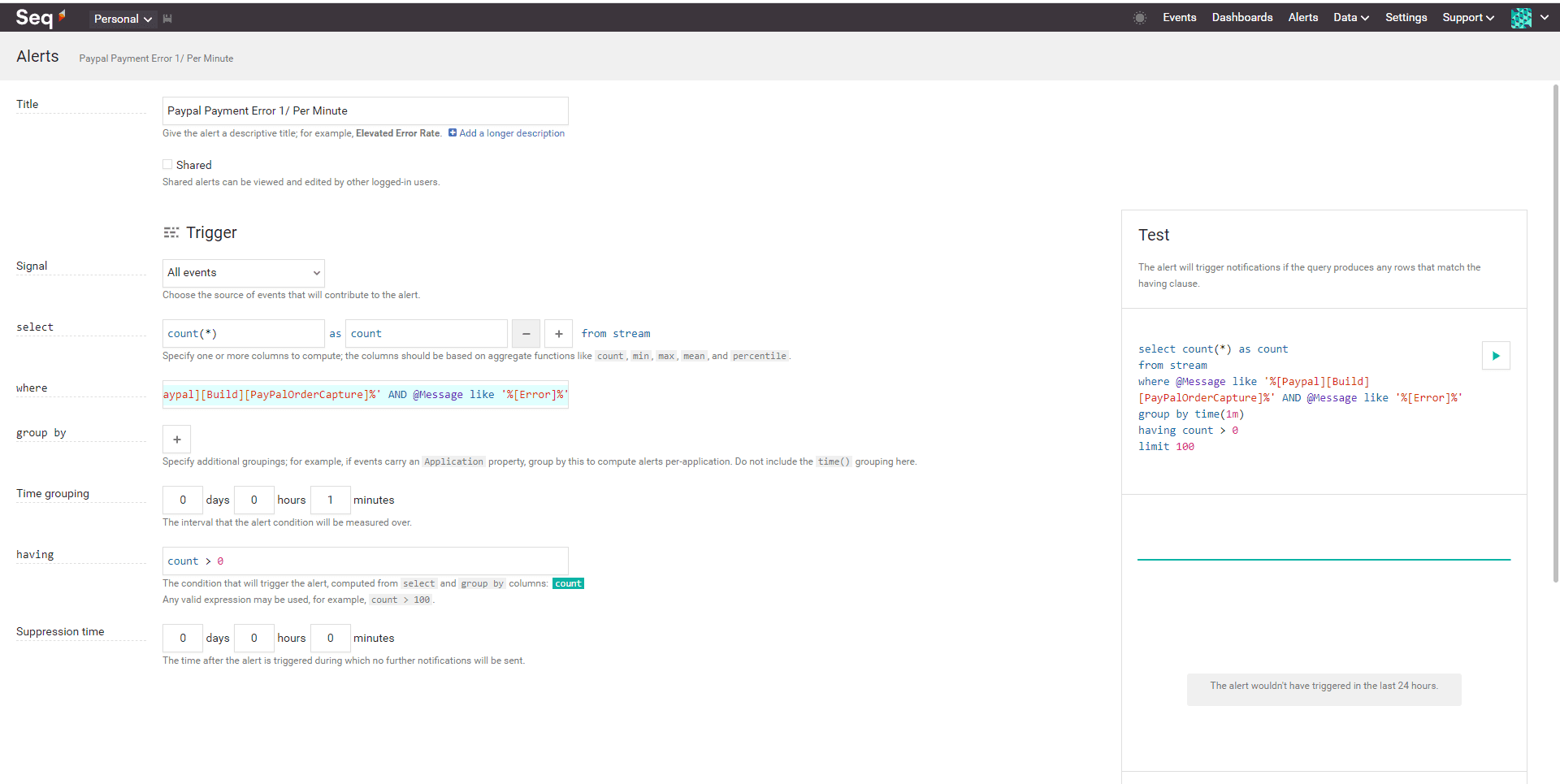The image size is (1560, 784).
Task: Open the Support menu
Action: point(1467,17)
